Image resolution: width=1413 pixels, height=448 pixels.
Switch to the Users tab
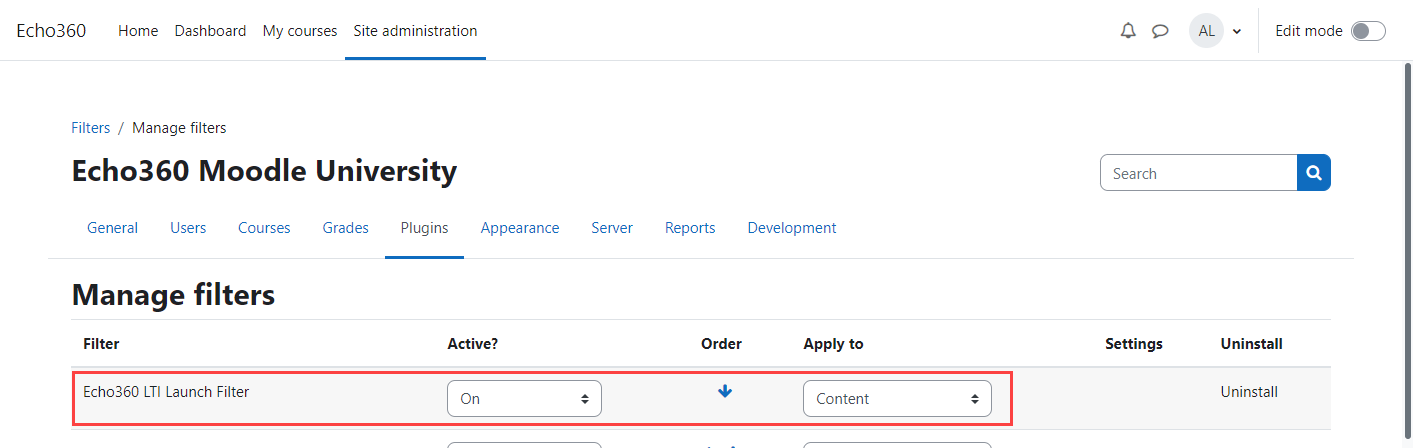coord(188,228)
